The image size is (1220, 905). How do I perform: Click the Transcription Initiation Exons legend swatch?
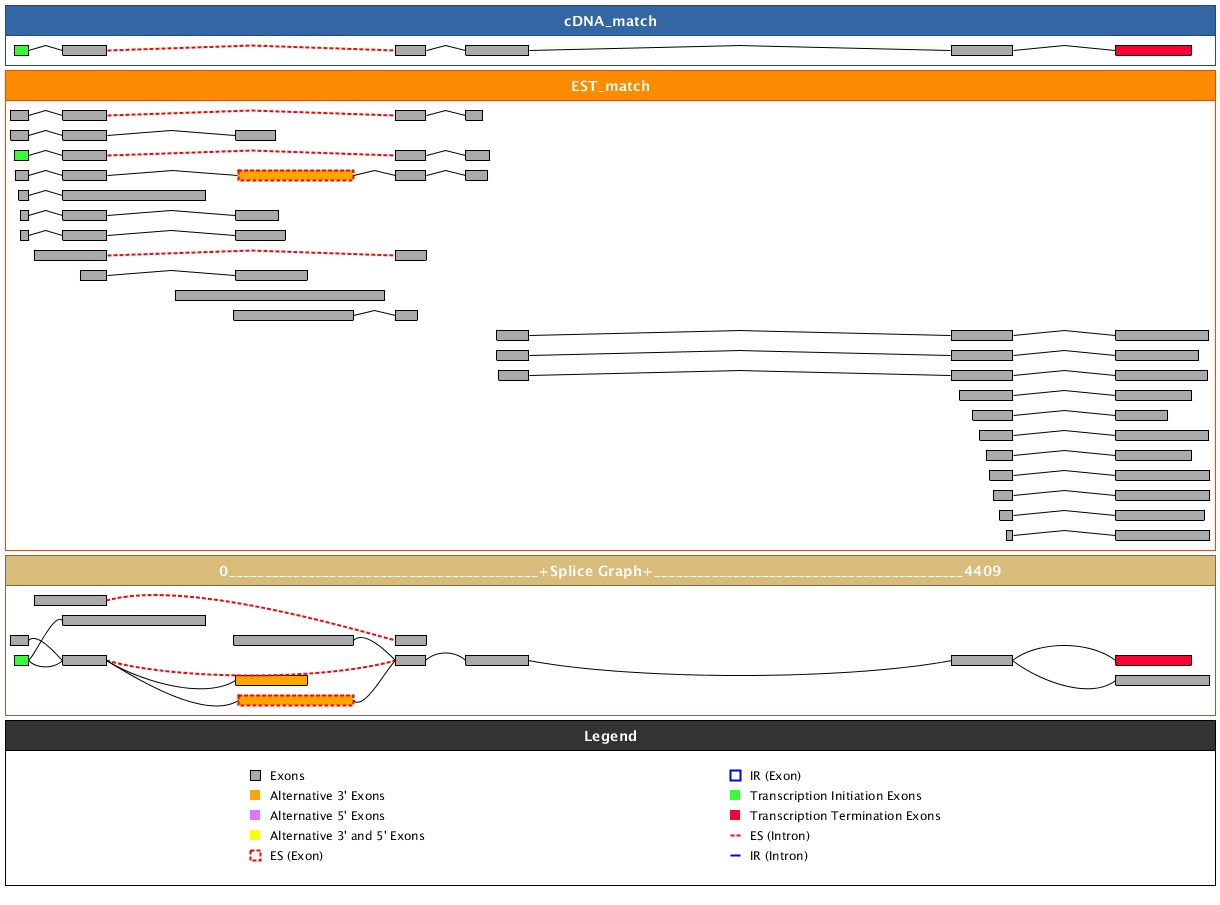coord(735,796)
